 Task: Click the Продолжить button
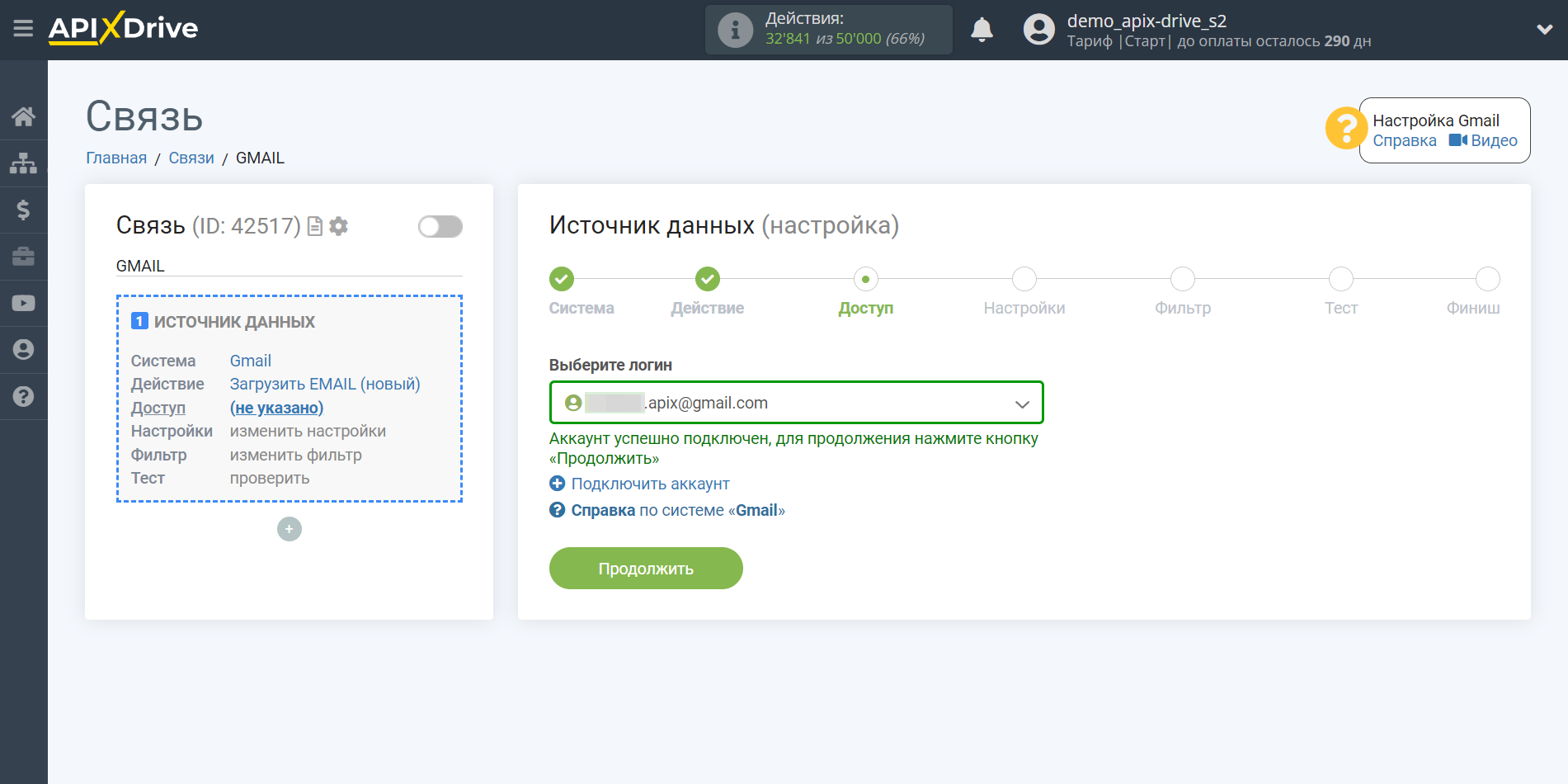pos(646,569)
